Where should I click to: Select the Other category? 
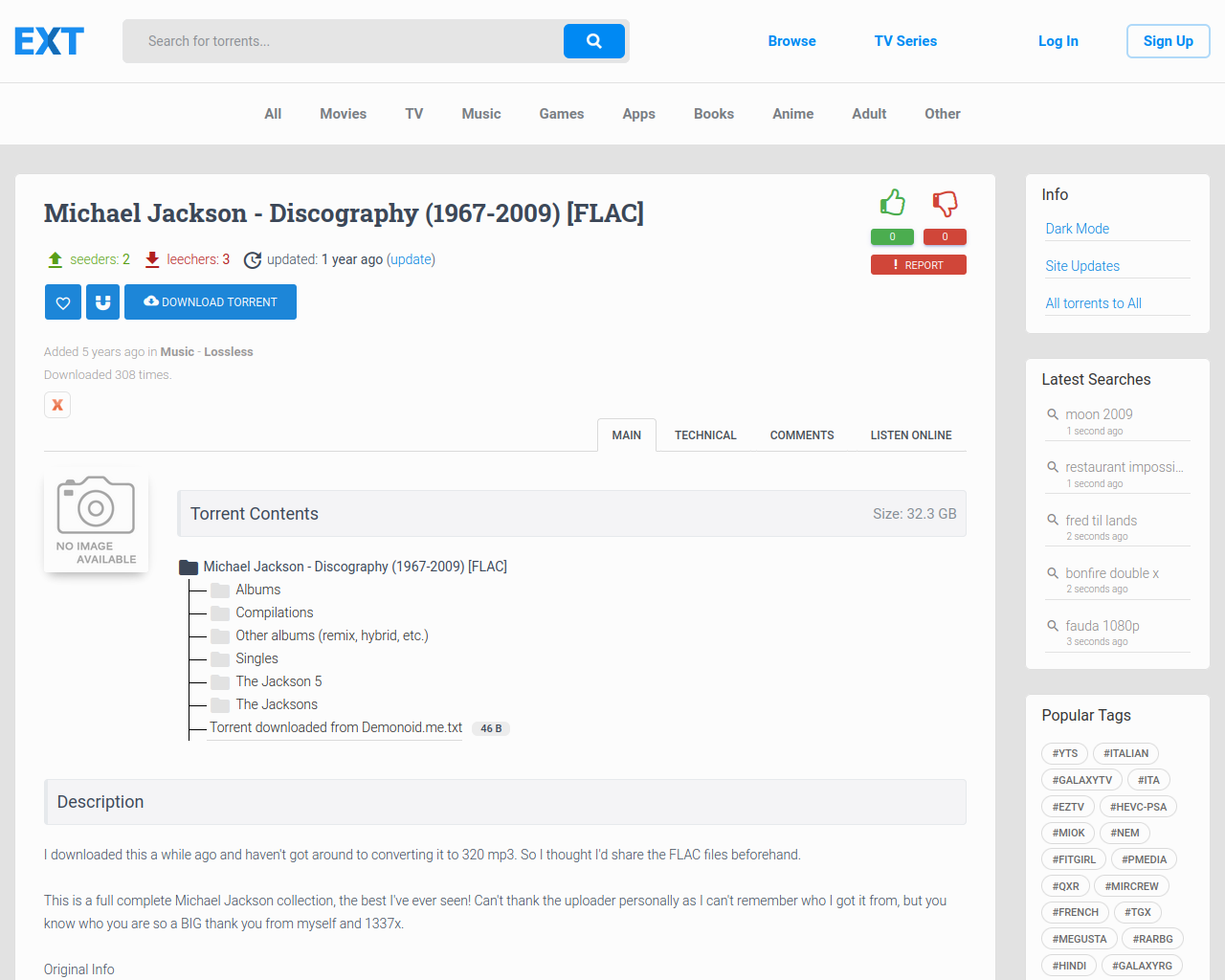[943, 114]
